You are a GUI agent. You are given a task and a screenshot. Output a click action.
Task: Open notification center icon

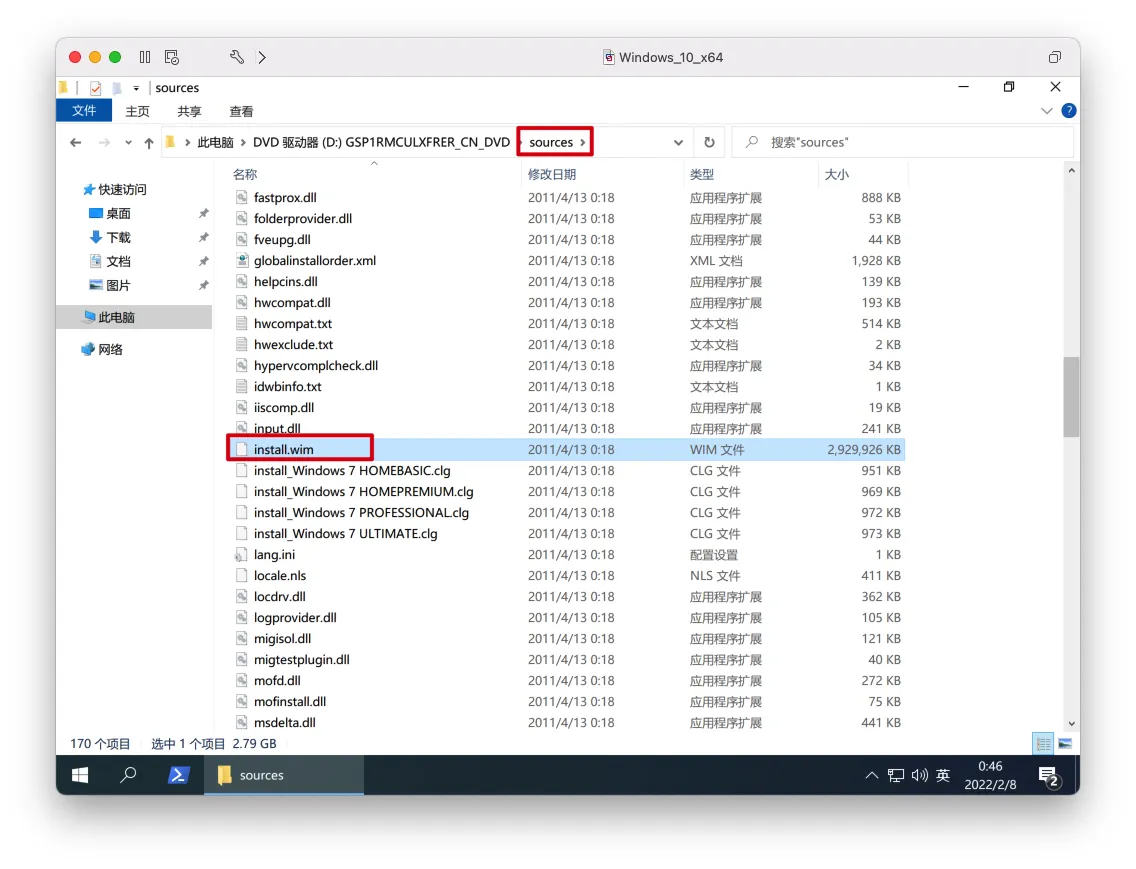tap(1049, 777)
